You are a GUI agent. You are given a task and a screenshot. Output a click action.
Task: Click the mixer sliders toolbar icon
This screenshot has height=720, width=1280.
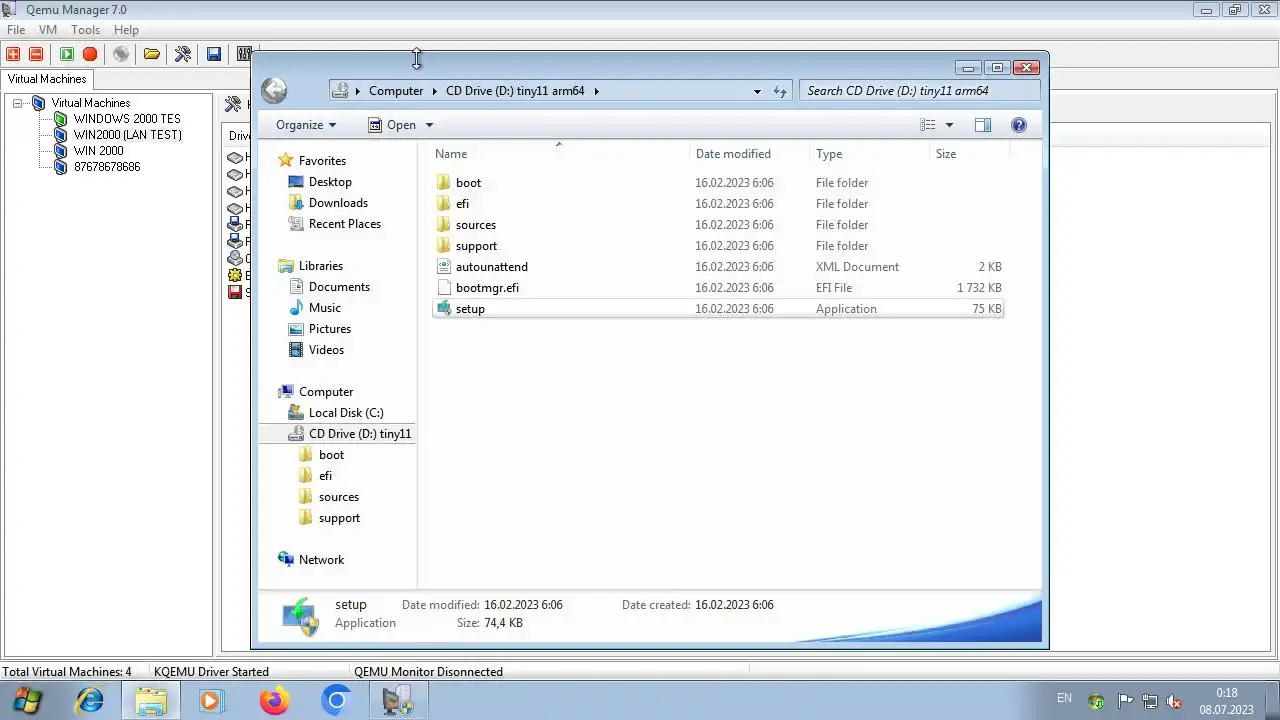pos(243,54)
